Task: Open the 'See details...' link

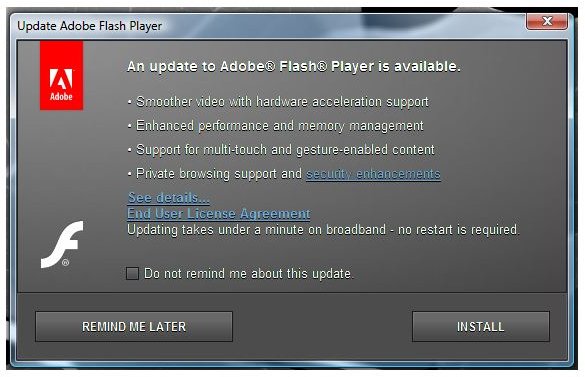Action: tap(168, 197)
